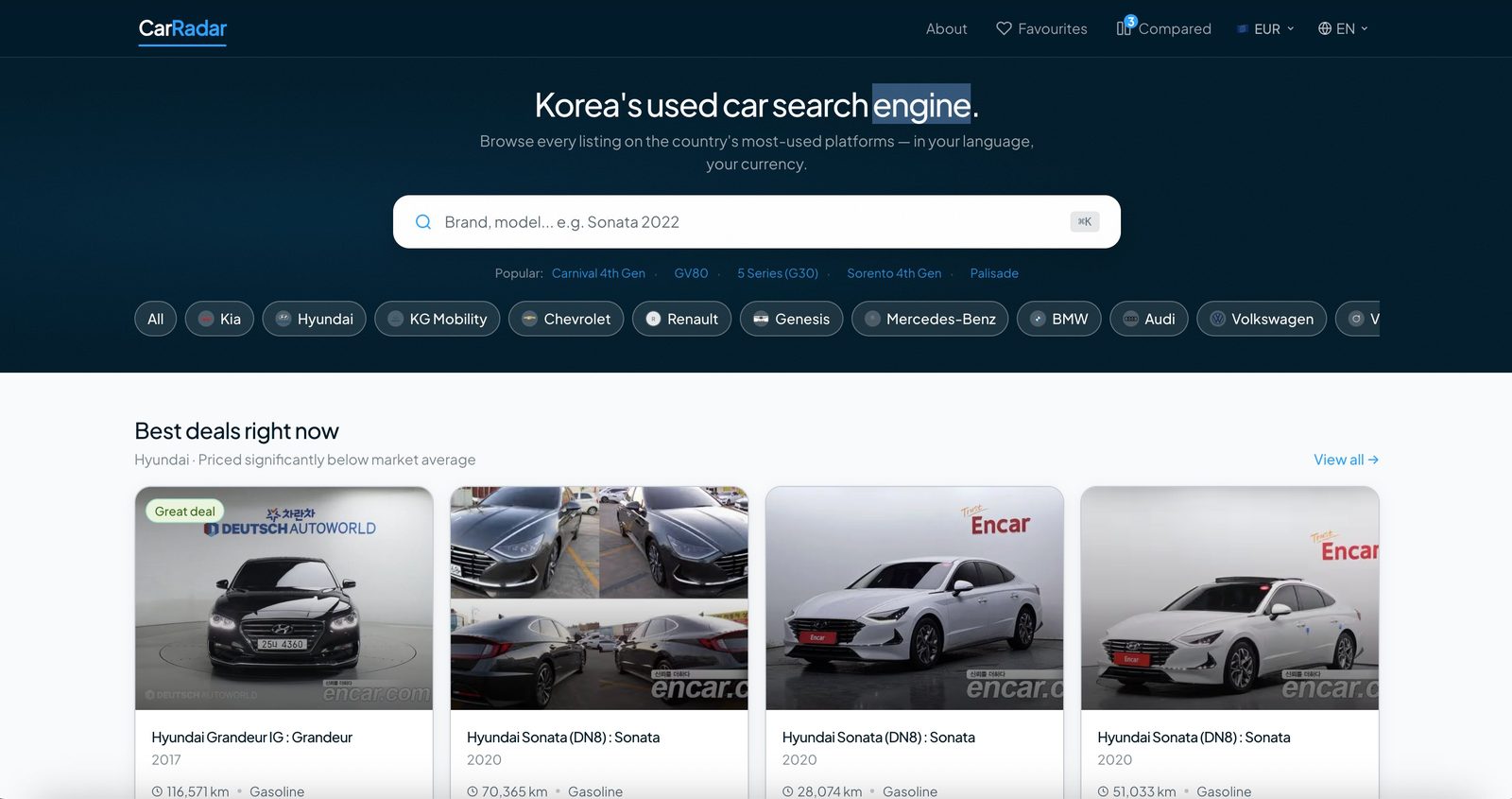Click the Great deal badge
This screenshot has width=1512, height=799.
[185, 512]
